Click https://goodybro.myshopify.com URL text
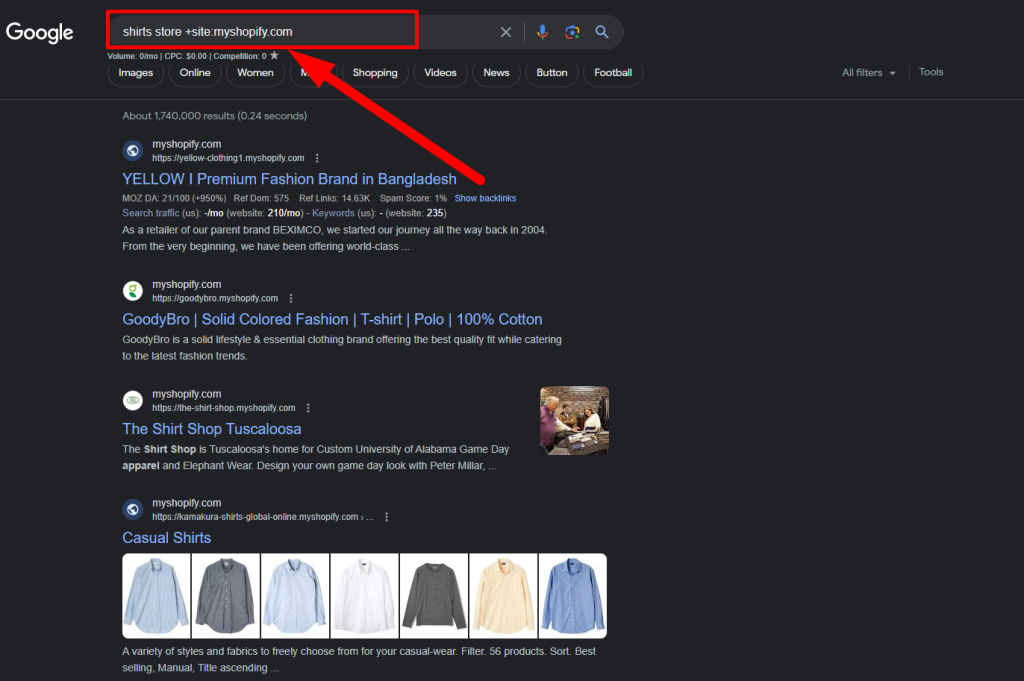 215,298
